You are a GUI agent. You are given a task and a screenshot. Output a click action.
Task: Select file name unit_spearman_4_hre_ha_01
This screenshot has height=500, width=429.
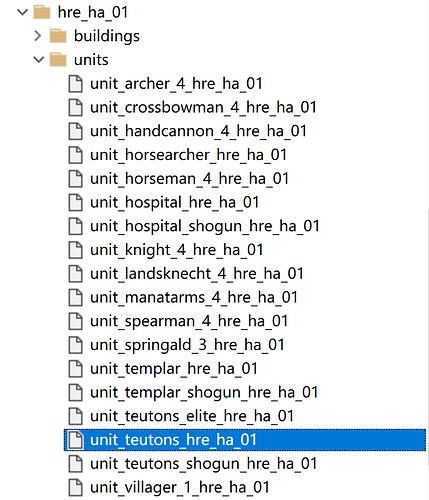point(189,321)
